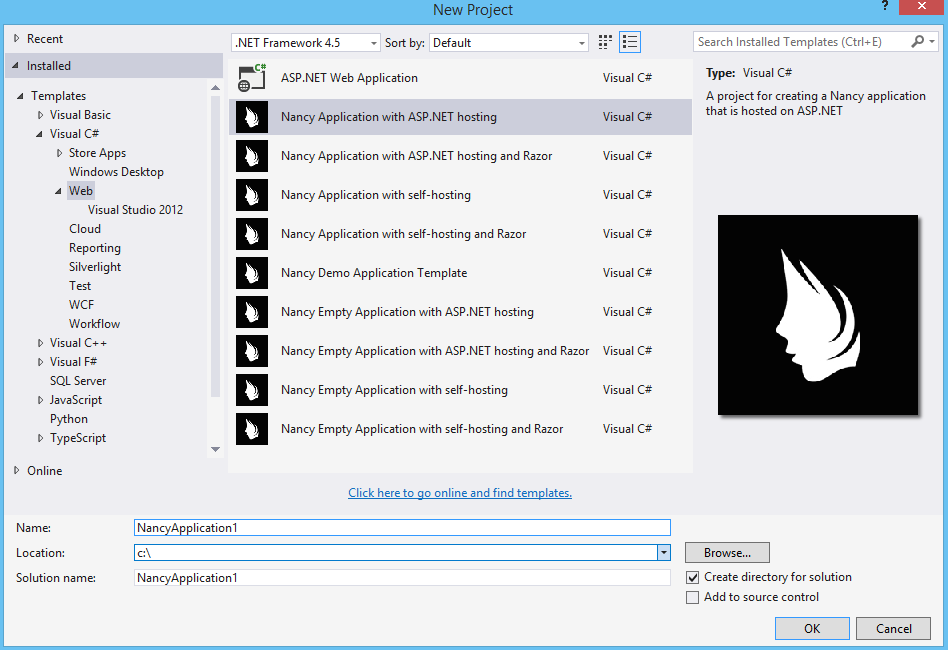Click the Search Installed Templates box

pos(801,42)
